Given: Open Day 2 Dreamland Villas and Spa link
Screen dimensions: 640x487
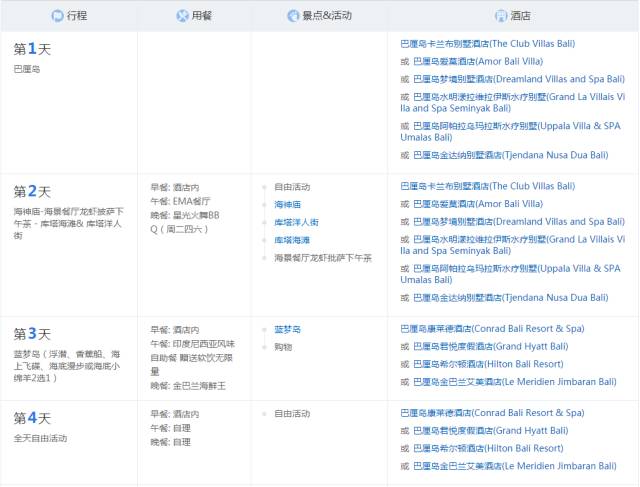Looking at the screenshot, I should coord(519,222).
